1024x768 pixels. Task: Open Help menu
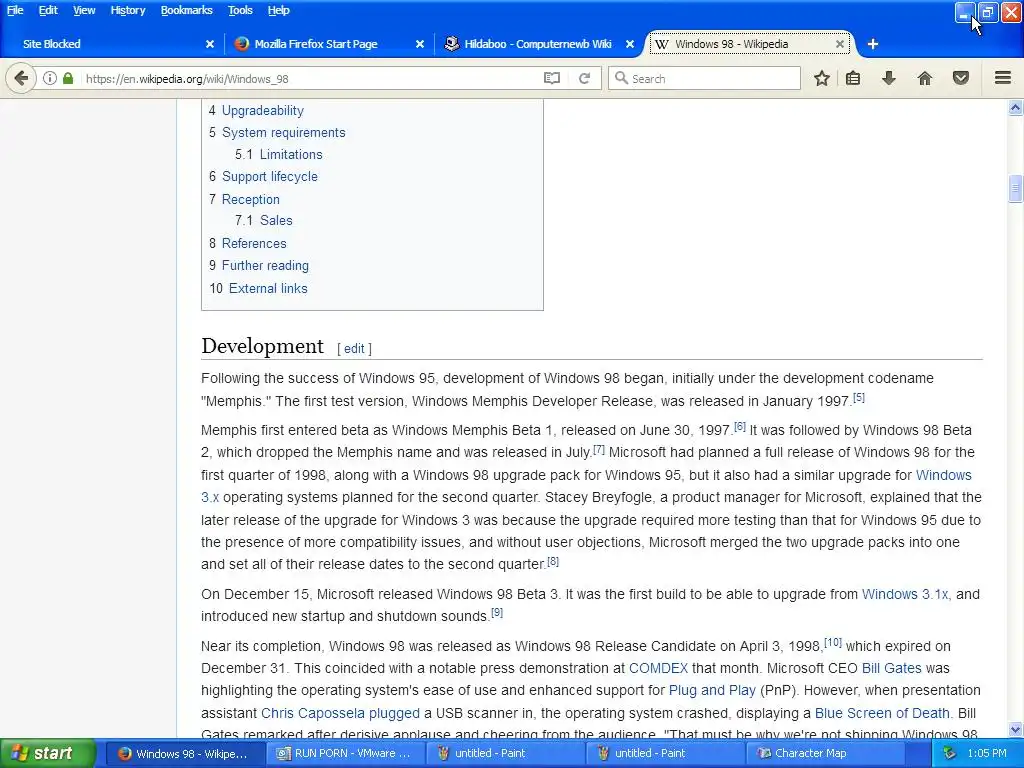[x=278, y=10]
